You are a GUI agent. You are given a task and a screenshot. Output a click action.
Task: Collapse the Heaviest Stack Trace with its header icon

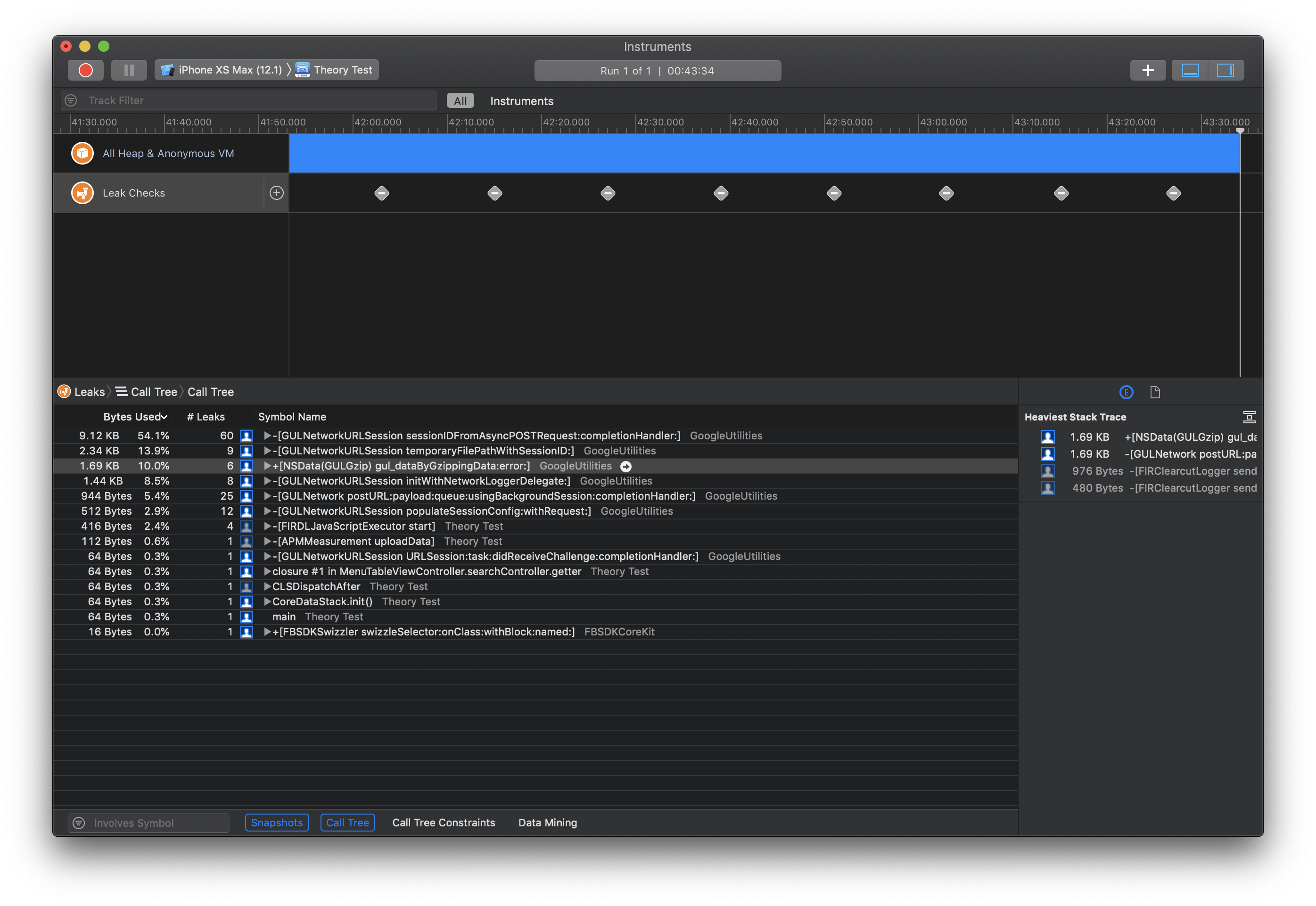[1250, 416]
